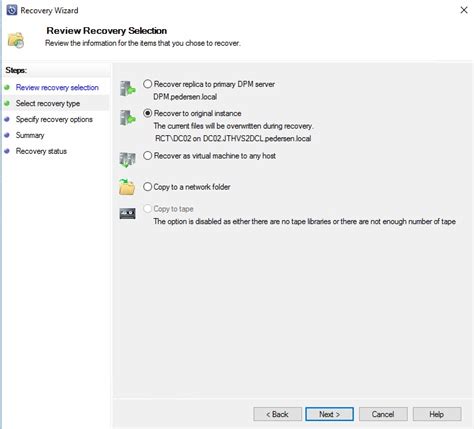Click the network folder icon
Screen dimensions: 474x429
[127, 187]
